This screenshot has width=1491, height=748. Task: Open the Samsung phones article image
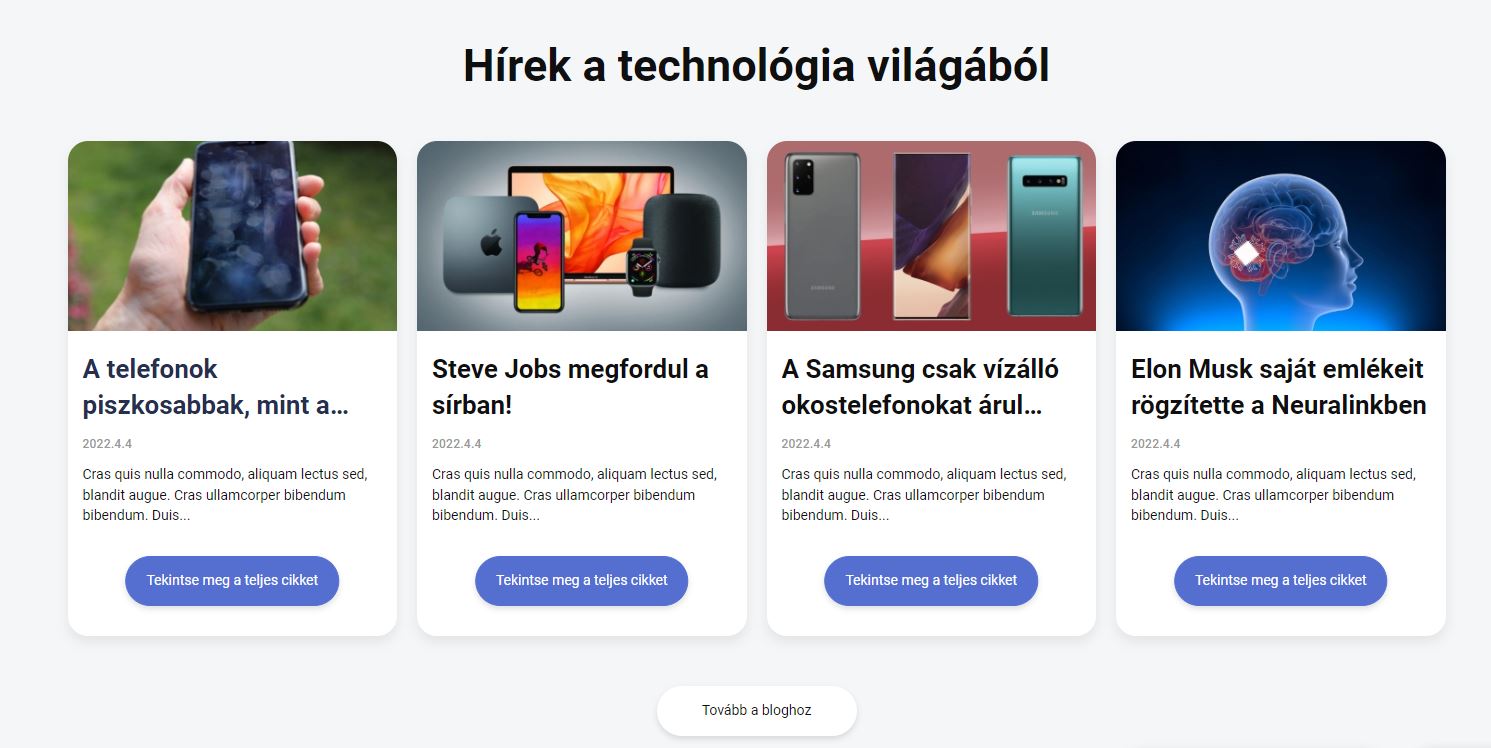pos(931,236)
